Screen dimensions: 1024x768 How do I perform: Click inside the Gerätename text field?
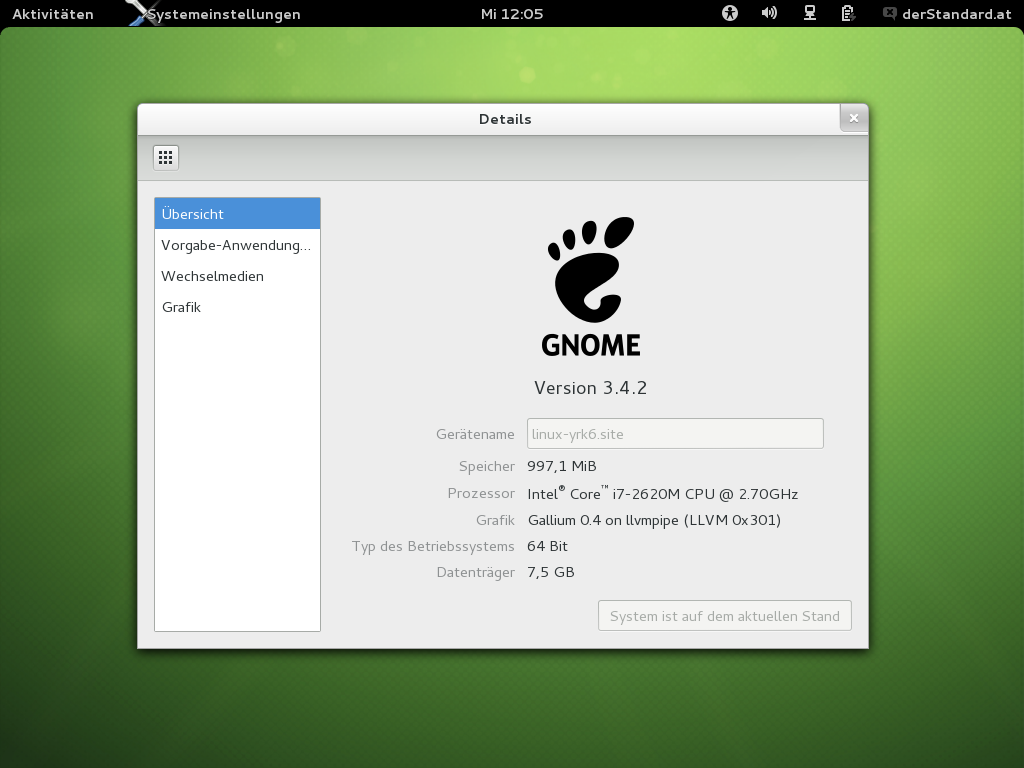(x=675, y=433)
